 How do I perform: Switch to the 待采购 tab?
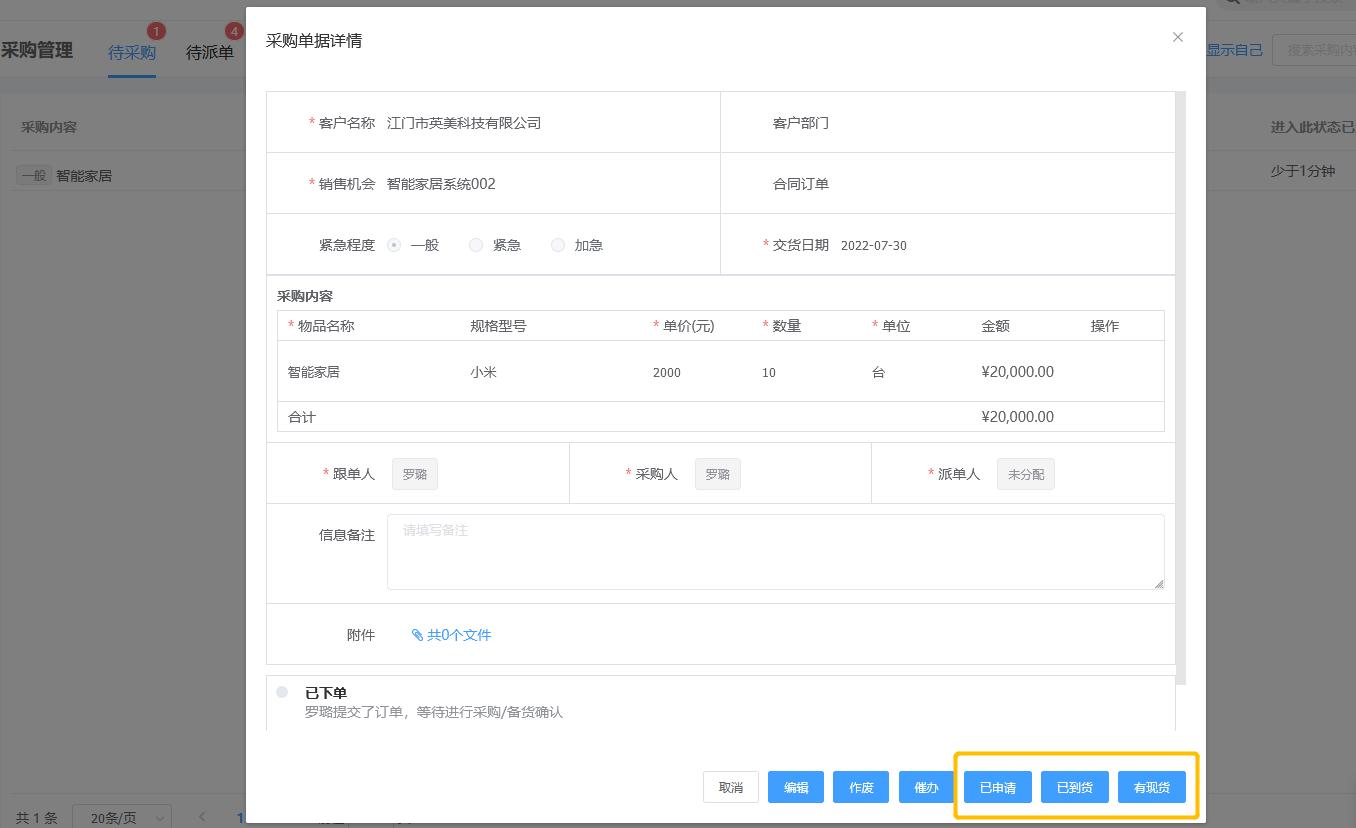pyautogui.click(x=132, y=52)
